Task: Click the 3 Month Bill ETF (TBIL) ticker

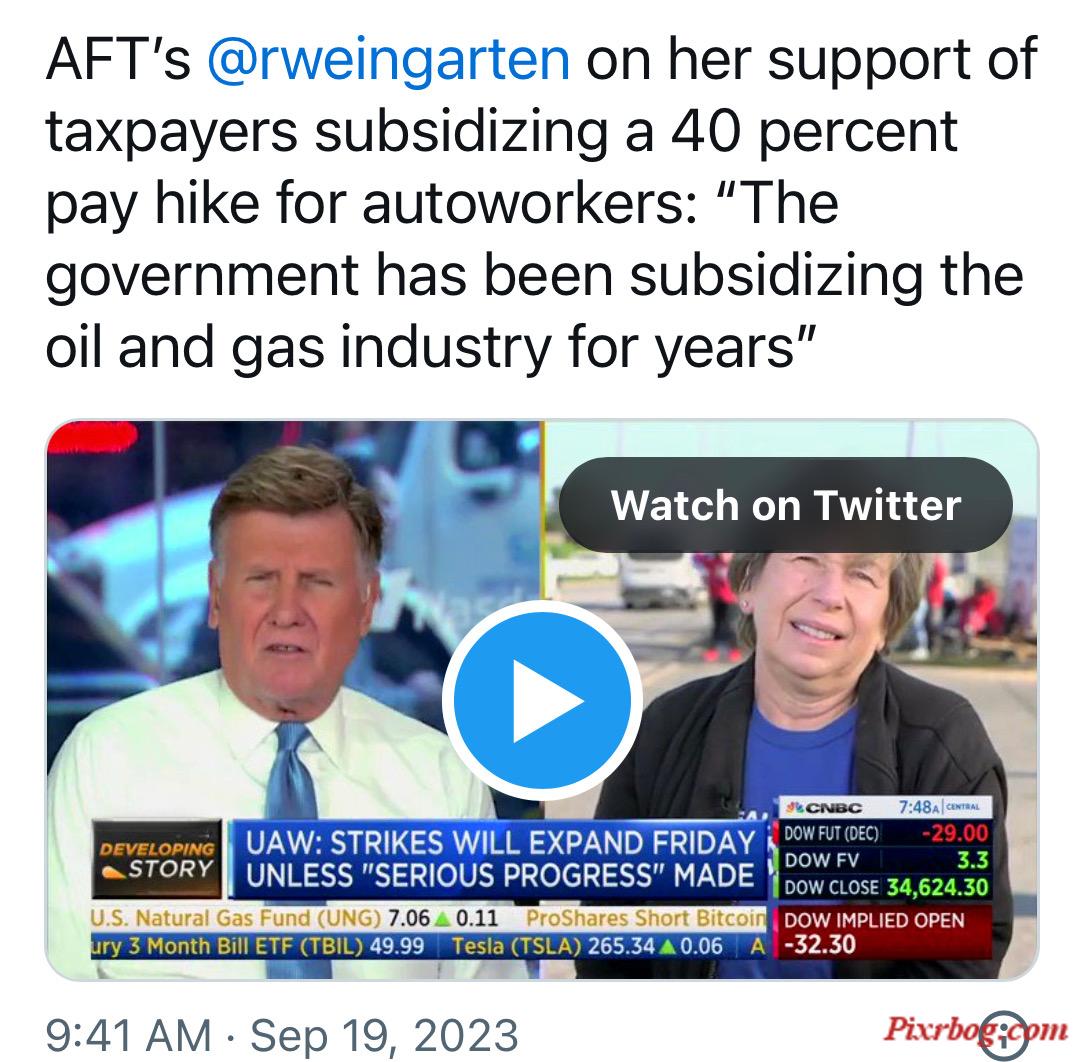Action: pos(257,946)
